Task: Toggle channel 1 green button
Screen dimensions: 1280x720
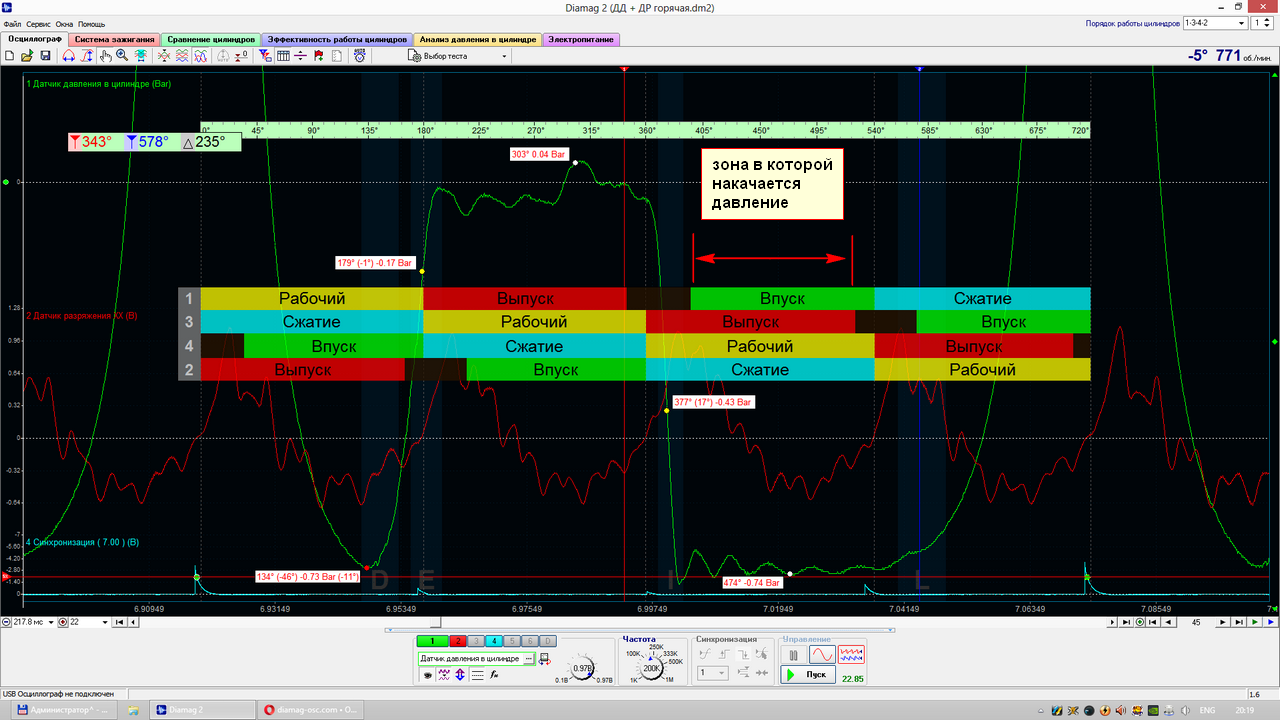Action: [432, 641]
